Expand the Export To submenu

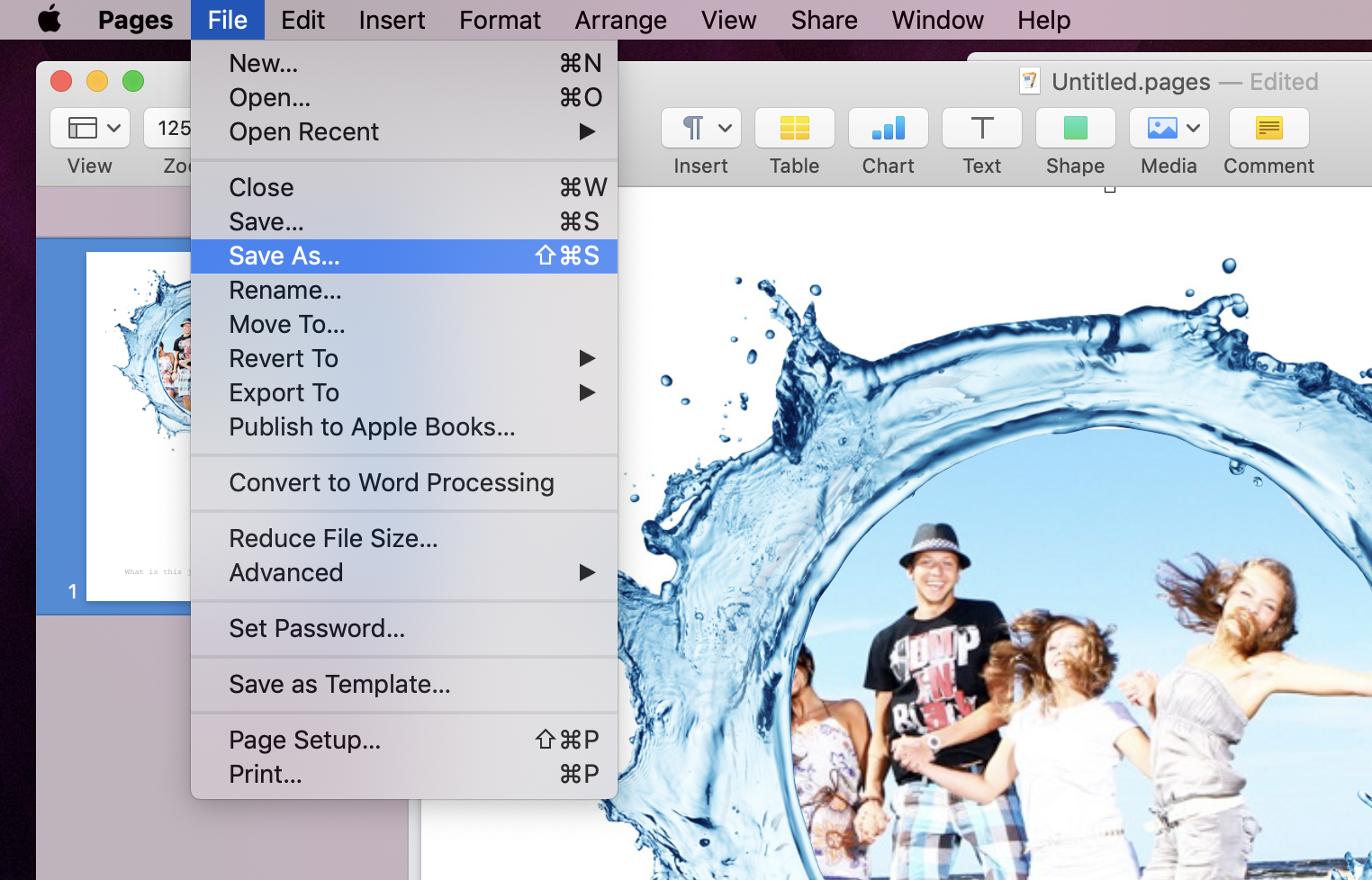(x=404, y=392)
